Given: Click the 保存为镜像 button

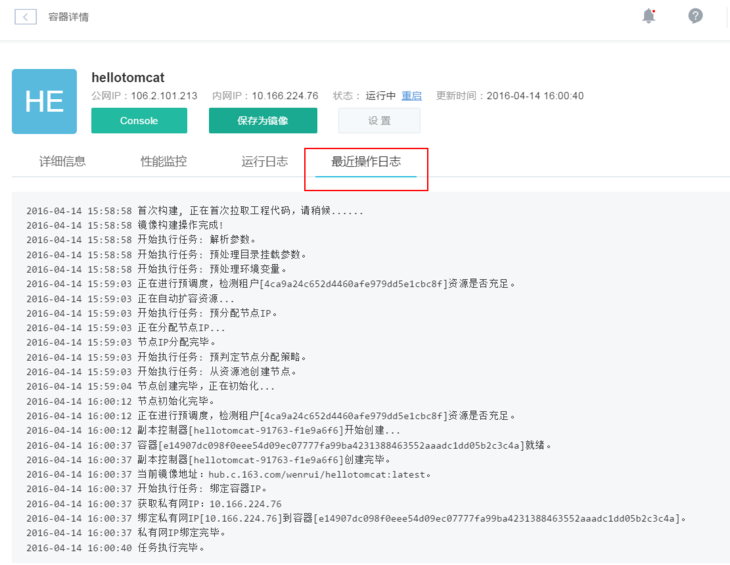Looking at the screenshot, I should click(262, 121).
